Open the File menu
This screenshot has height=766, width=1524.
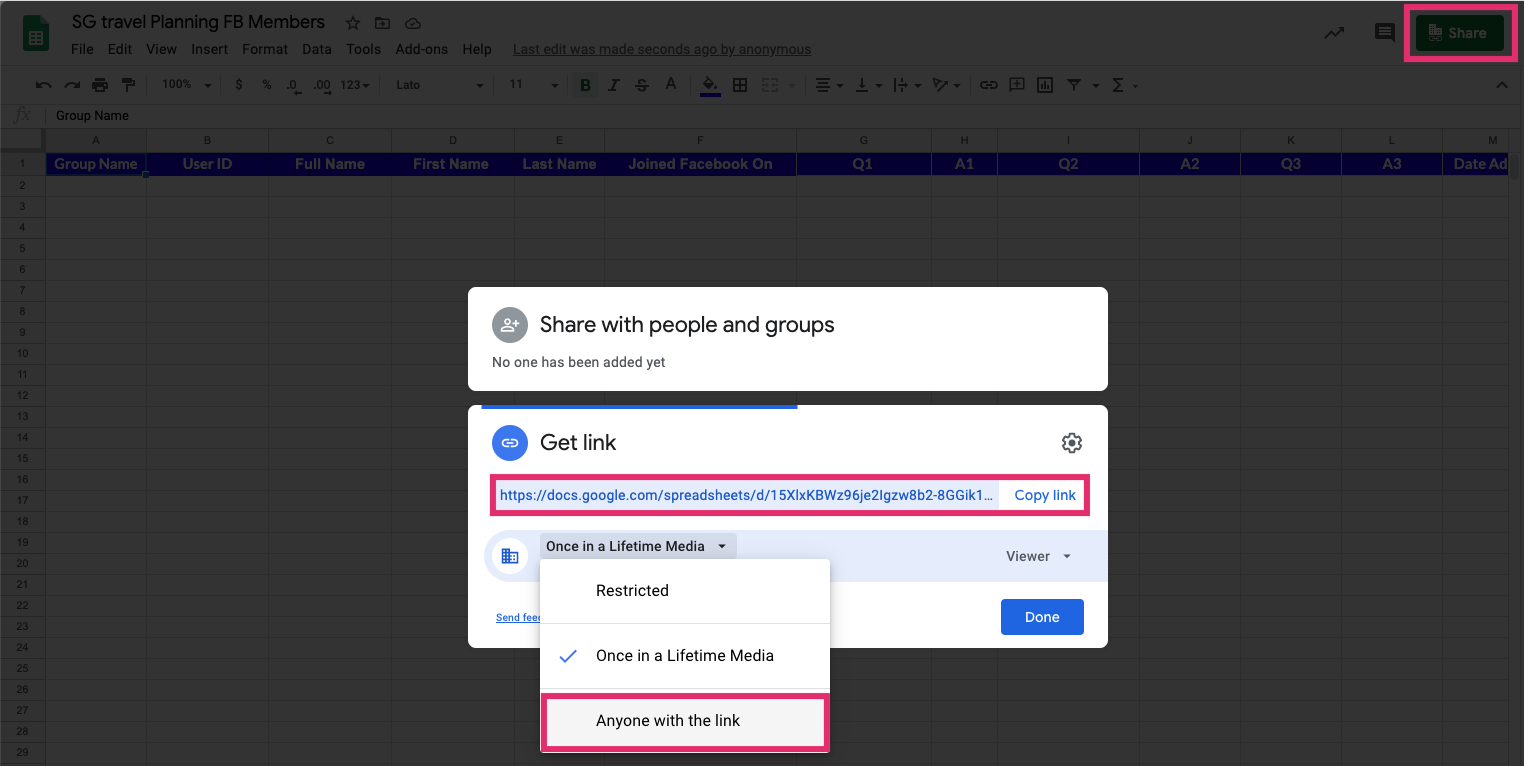82,49
